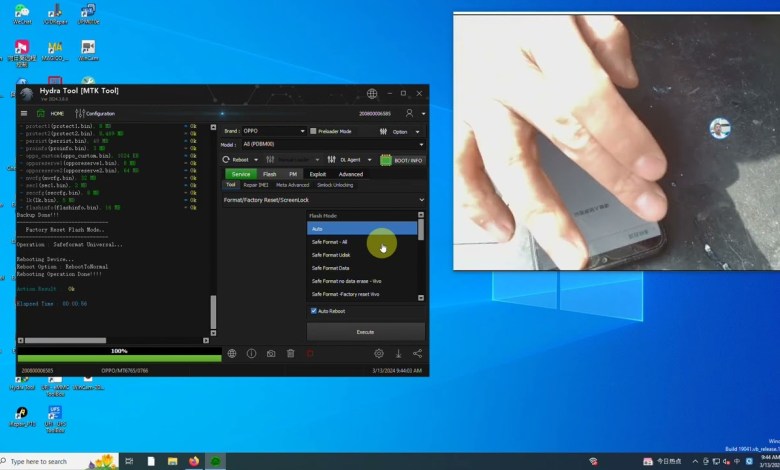Viewport: 780px width, 470px height.
Task: Toggle the Auto Reboot checkbox
Action: click(x=313, y=311)
